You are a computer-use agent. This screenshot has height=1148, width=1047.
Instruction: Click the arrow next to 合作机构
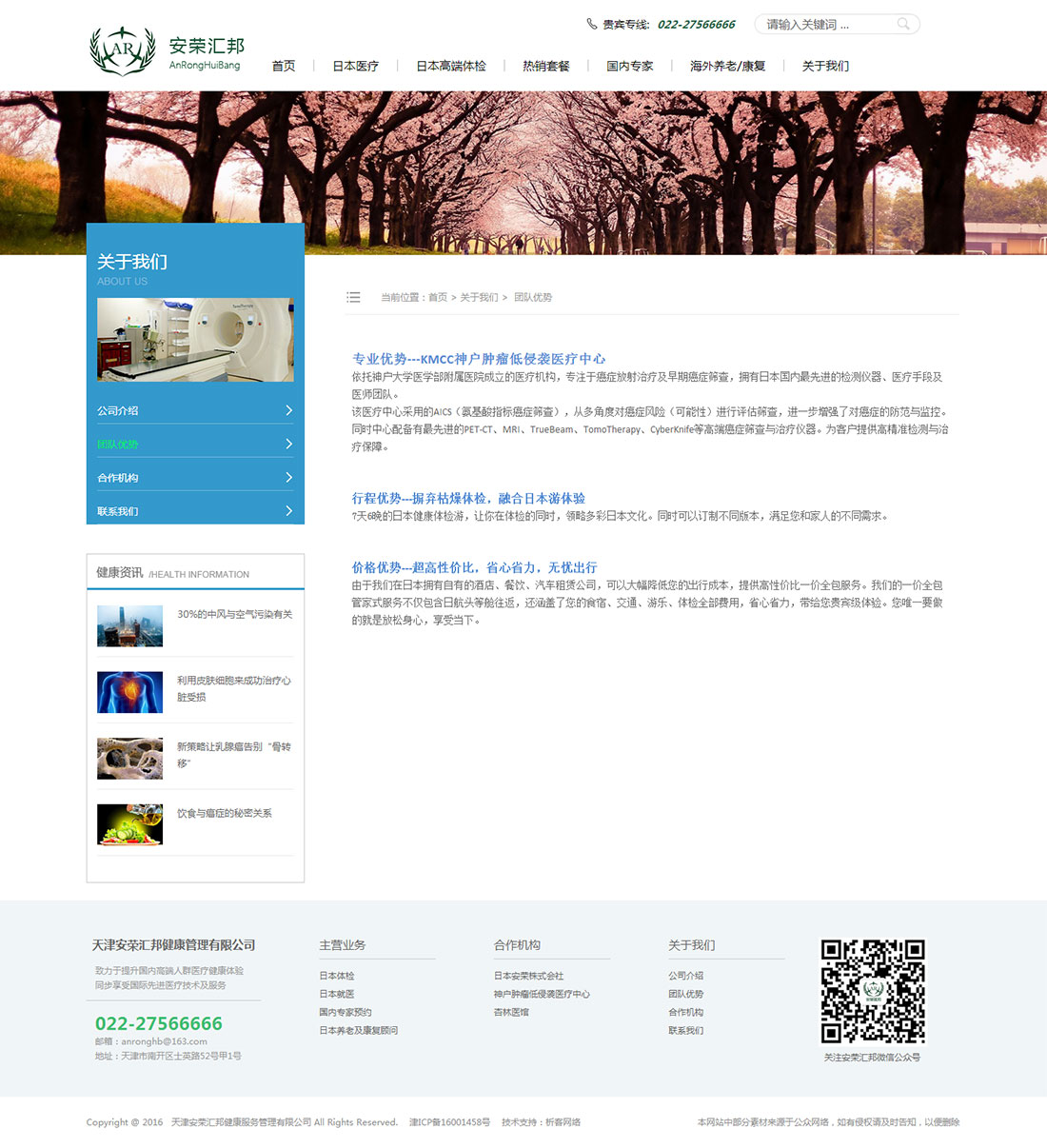click(288, 477)
